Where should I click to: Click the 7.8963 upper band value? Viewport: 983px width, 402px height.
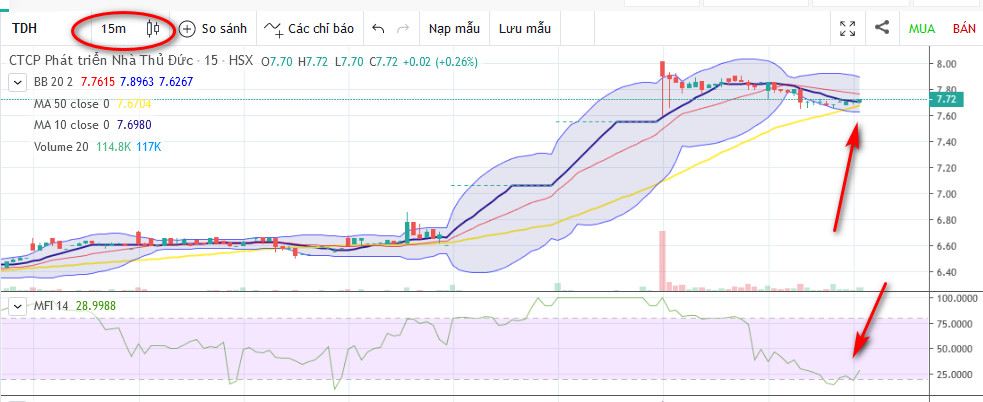138,82
